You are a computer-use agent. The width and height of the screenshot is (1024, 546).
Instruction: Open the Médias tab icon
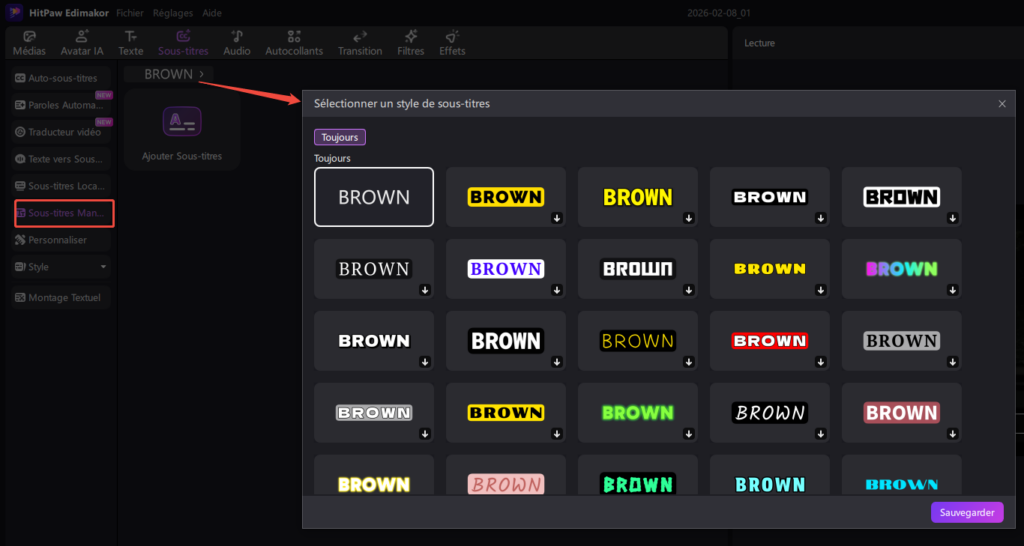pos(29,37)
